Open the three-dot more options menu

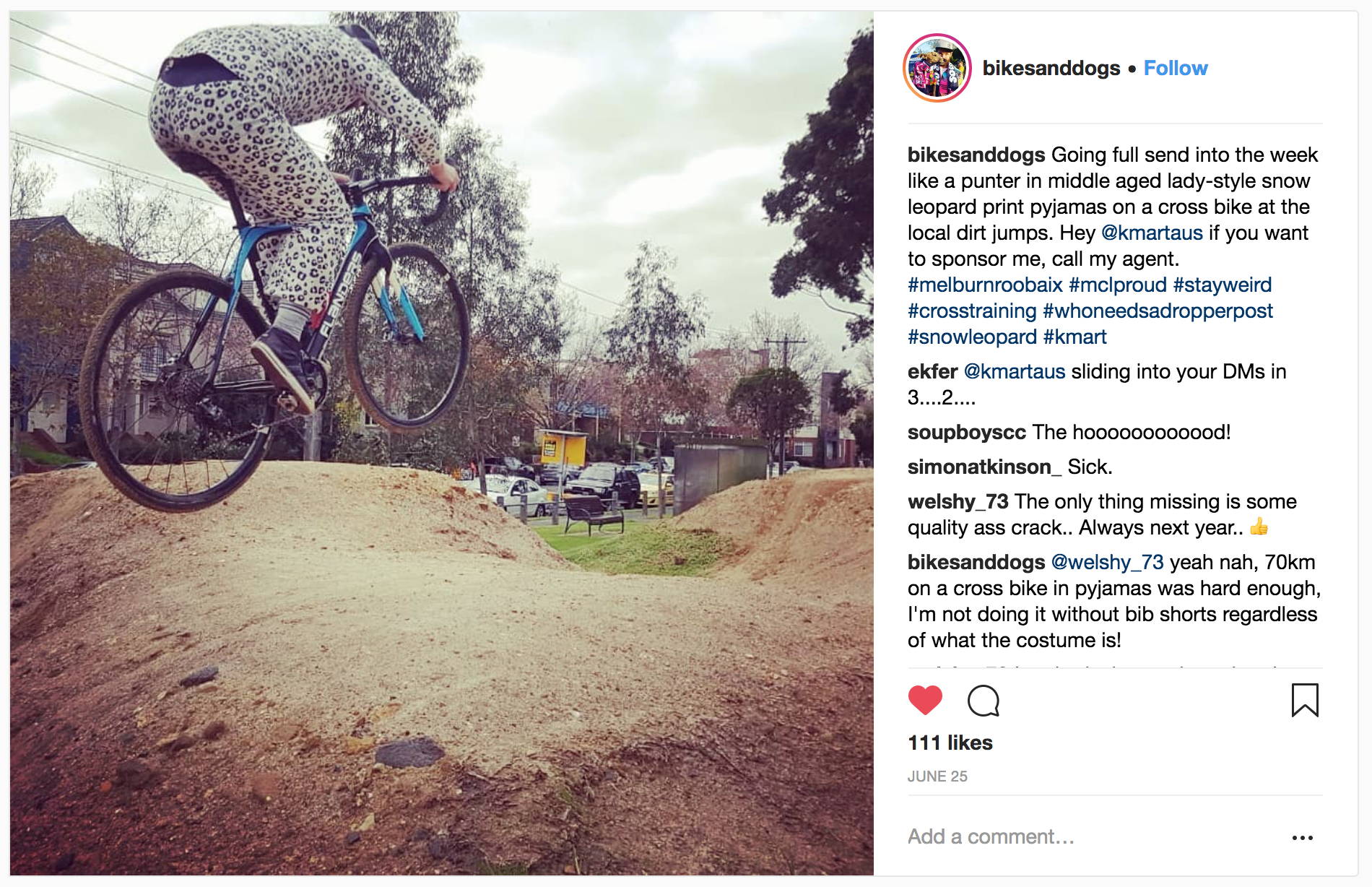pos(1302,837)
